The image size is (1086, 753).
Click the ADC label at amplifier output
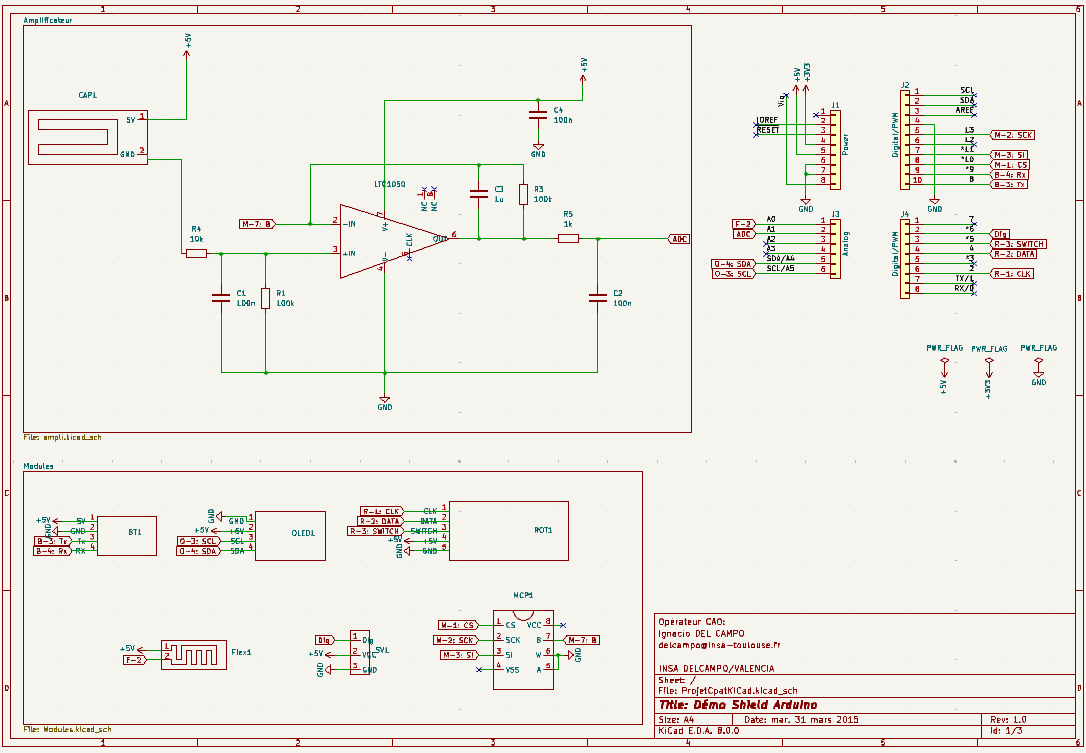(x=679, y=239)
